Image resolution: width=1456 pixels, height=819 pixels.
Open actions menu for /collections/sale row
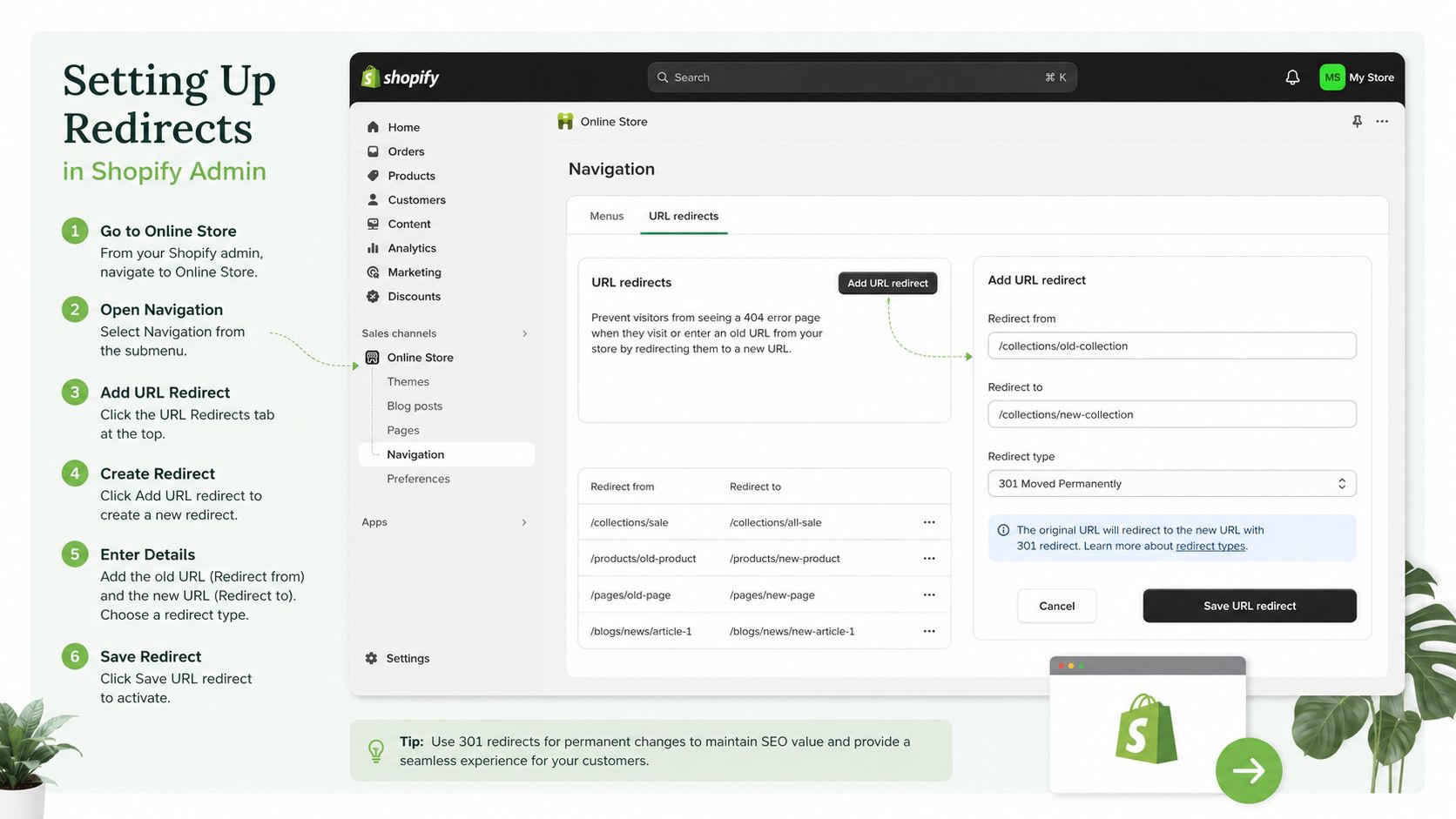point(929,522)
